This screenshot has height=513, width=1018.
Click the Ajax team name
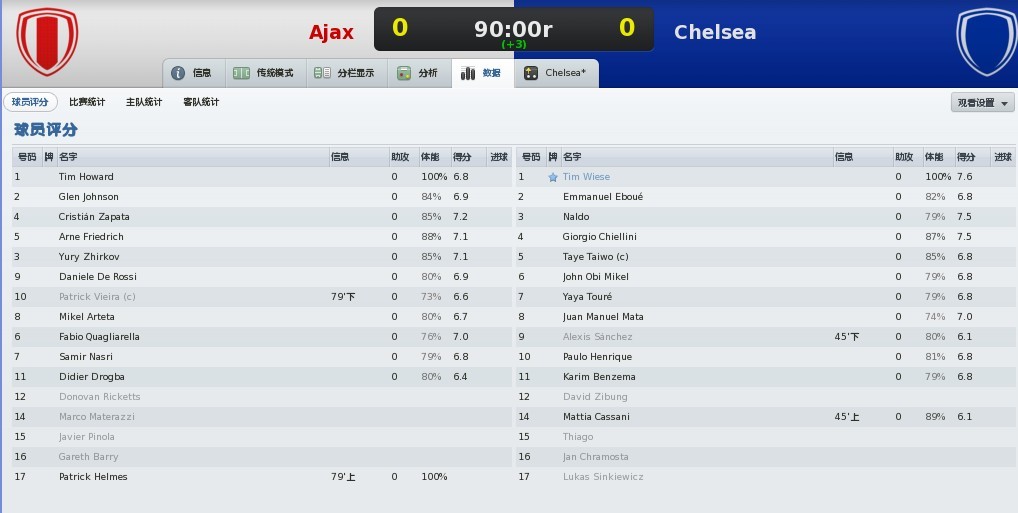coord(331,32)
